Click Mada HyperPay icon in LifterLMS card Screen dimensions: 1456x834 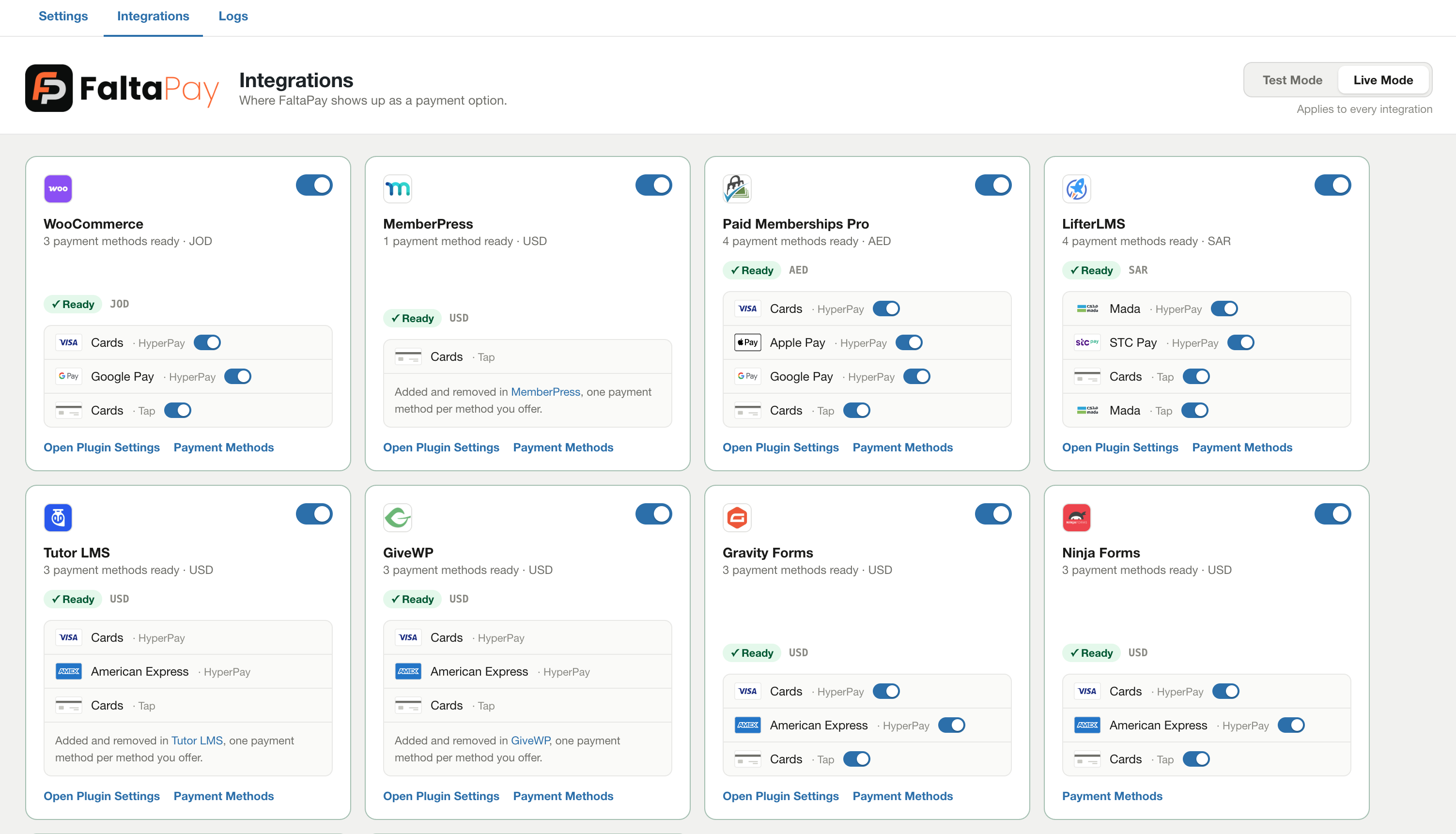pos(1087,309)
